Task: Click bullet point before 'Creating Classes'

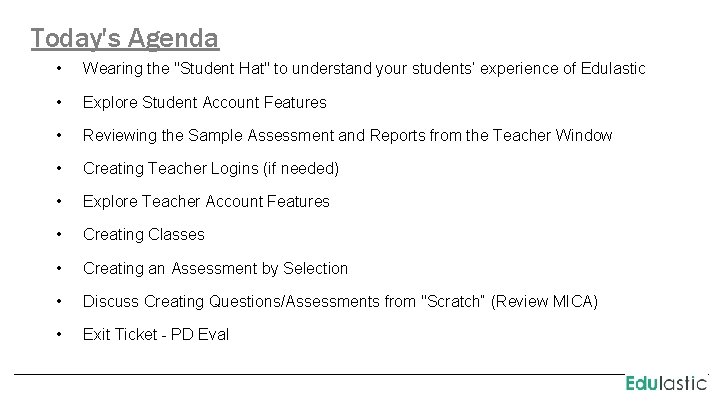Action: 61,234
